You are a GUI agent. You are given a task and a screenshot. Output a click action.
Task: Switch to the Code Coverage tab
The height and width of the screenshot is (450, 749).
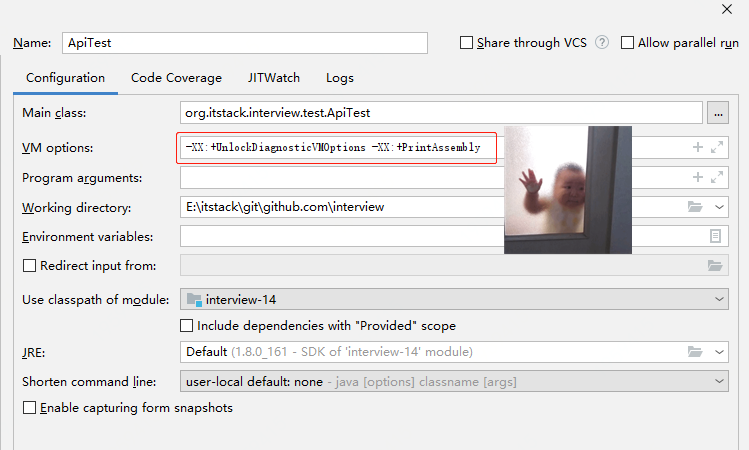pyautogui.click(x=176, y=78)
